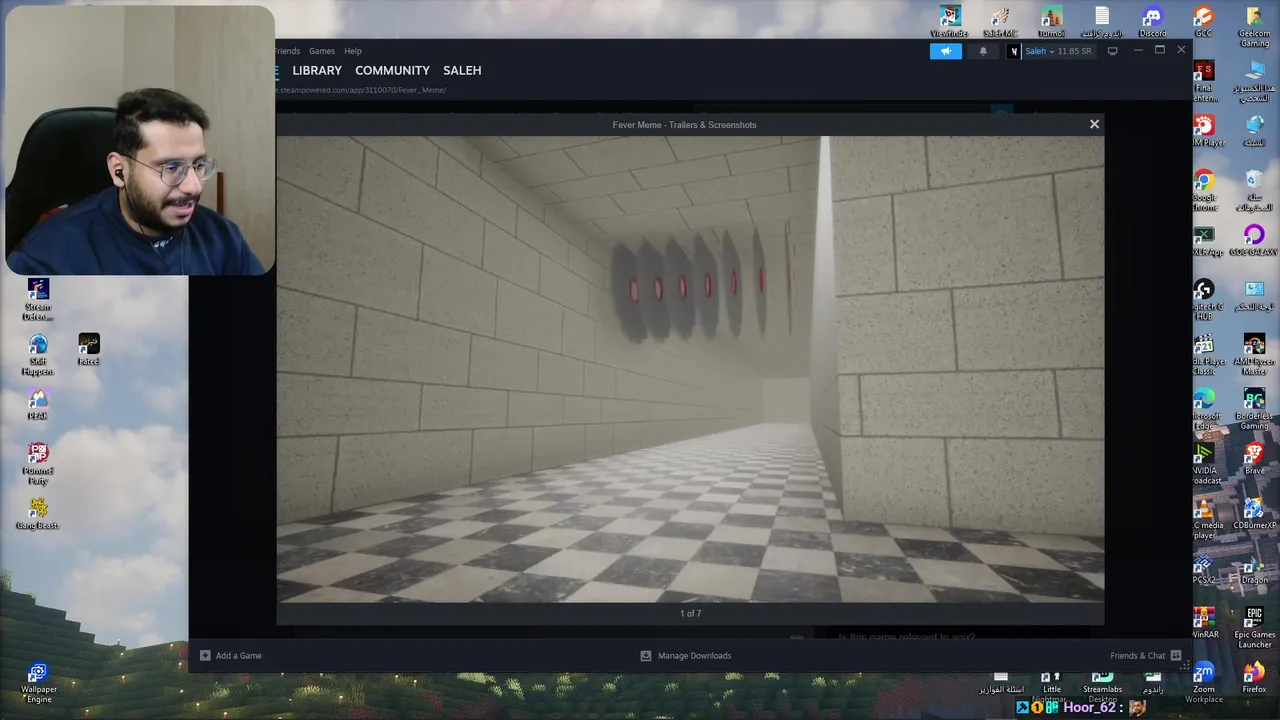This screenshot has width=1280, height=720.
Task: Open Saleh MC desktop shortcut
Action: pyautogui.click(x=1000, y=20)
